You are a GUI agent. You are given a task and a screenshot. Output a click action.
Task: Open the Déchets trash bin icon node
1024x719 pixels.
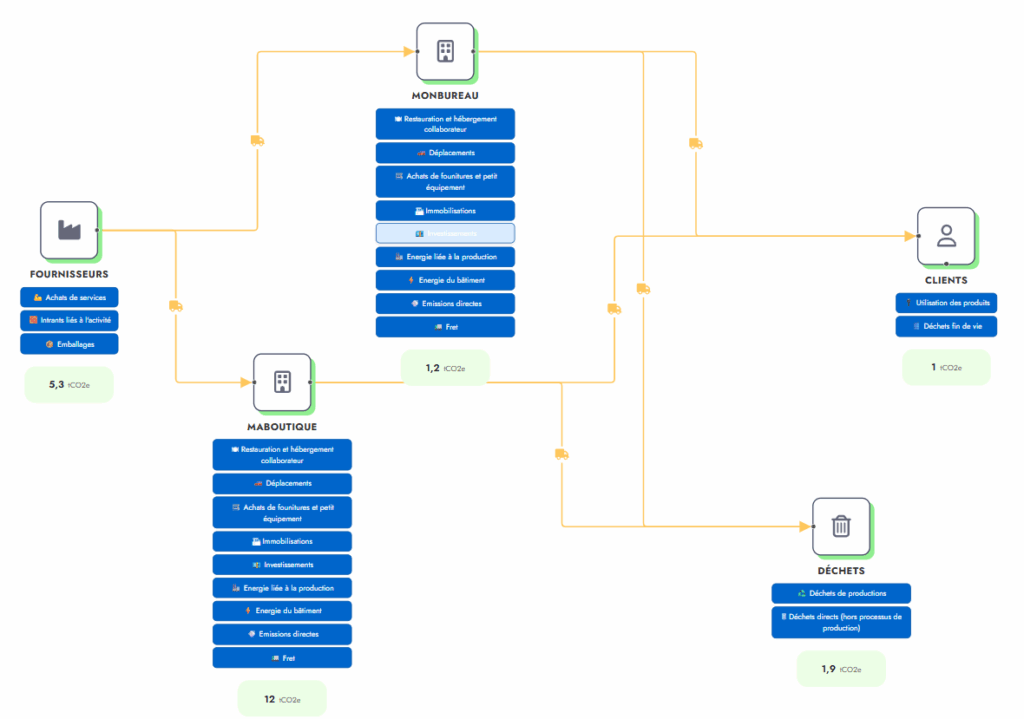point(841,526)
